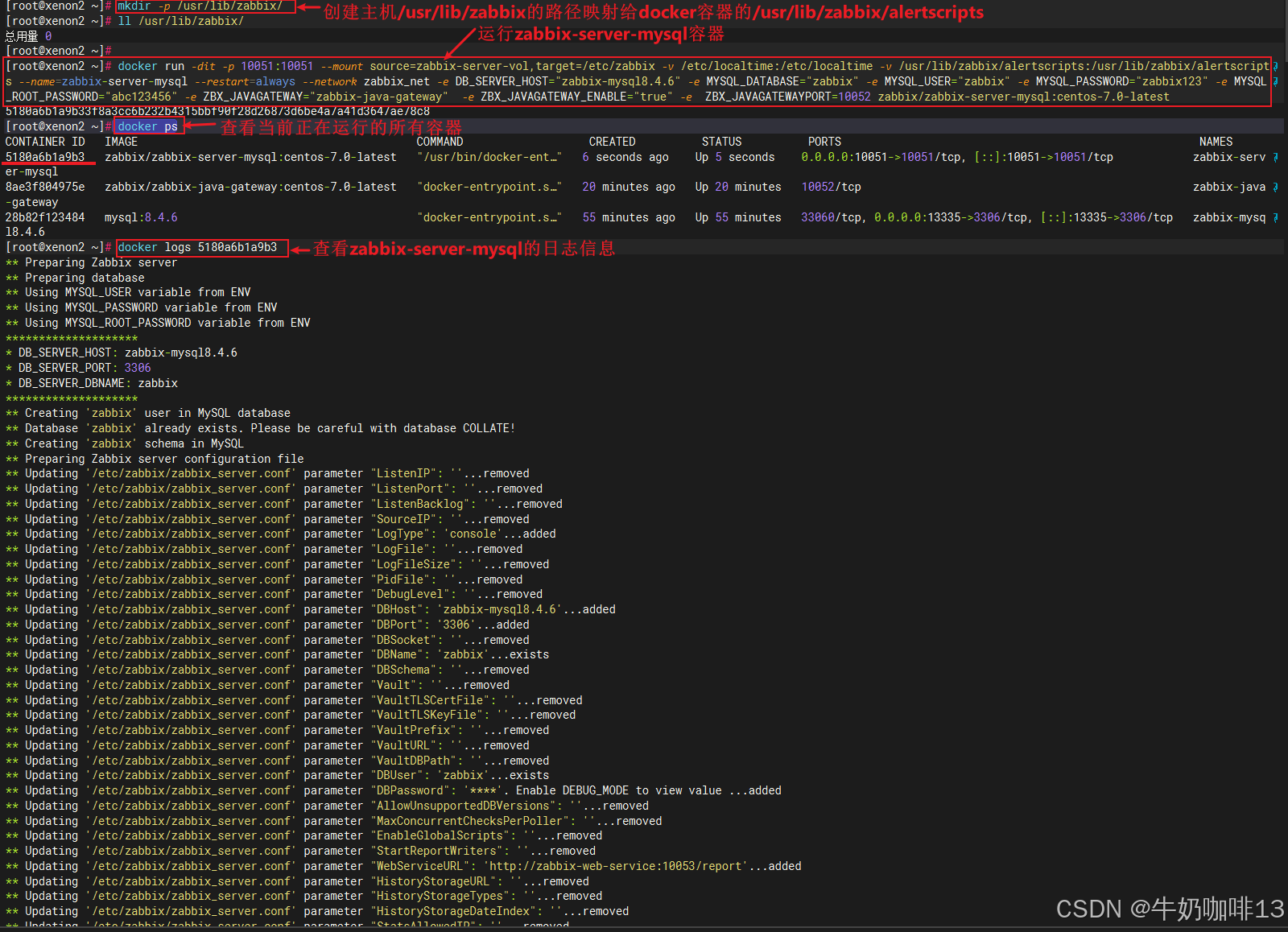Click the "AllowUnsupportedDBVersions" parameter line

327,806
